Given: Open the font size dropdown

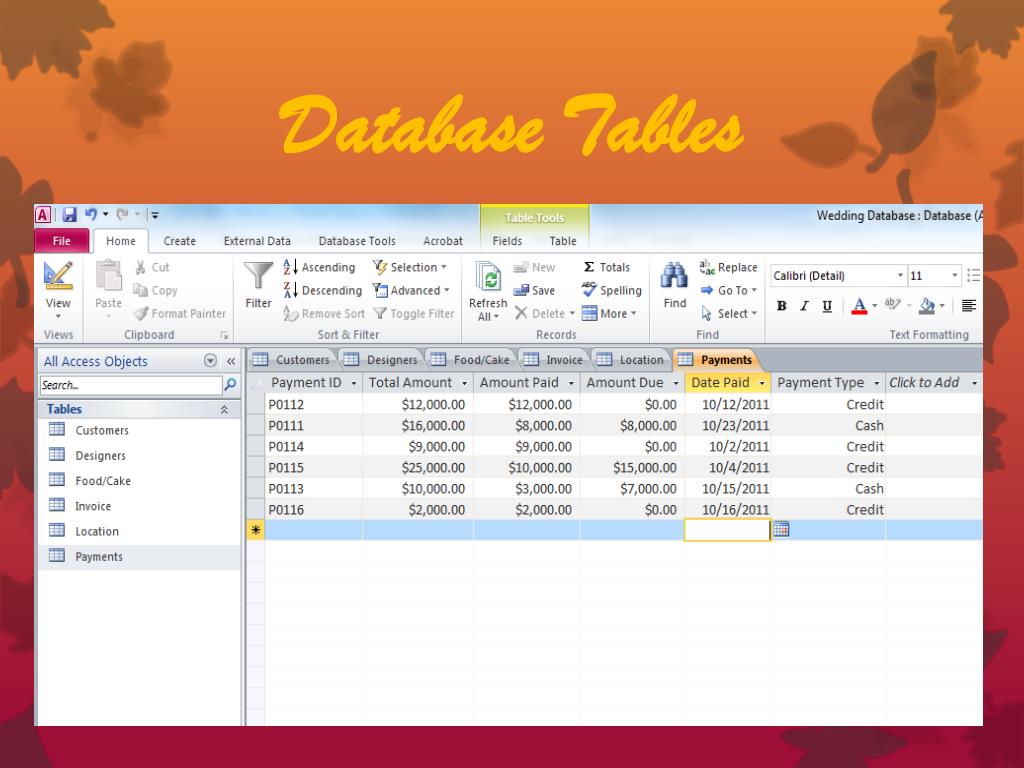Looking at the screenshot, I should [x=954, y=276].
